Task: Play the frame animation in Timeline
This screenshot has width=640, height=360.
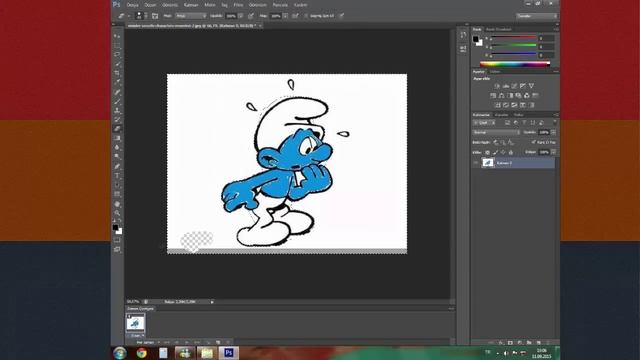Action: click(187, 342)
